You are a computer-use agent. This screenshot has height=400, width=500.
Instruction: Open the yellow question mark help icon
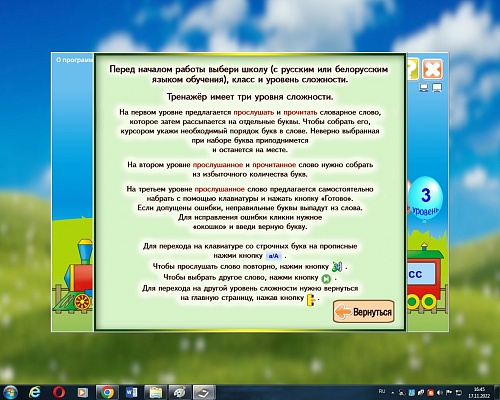[x=413, y=69]
